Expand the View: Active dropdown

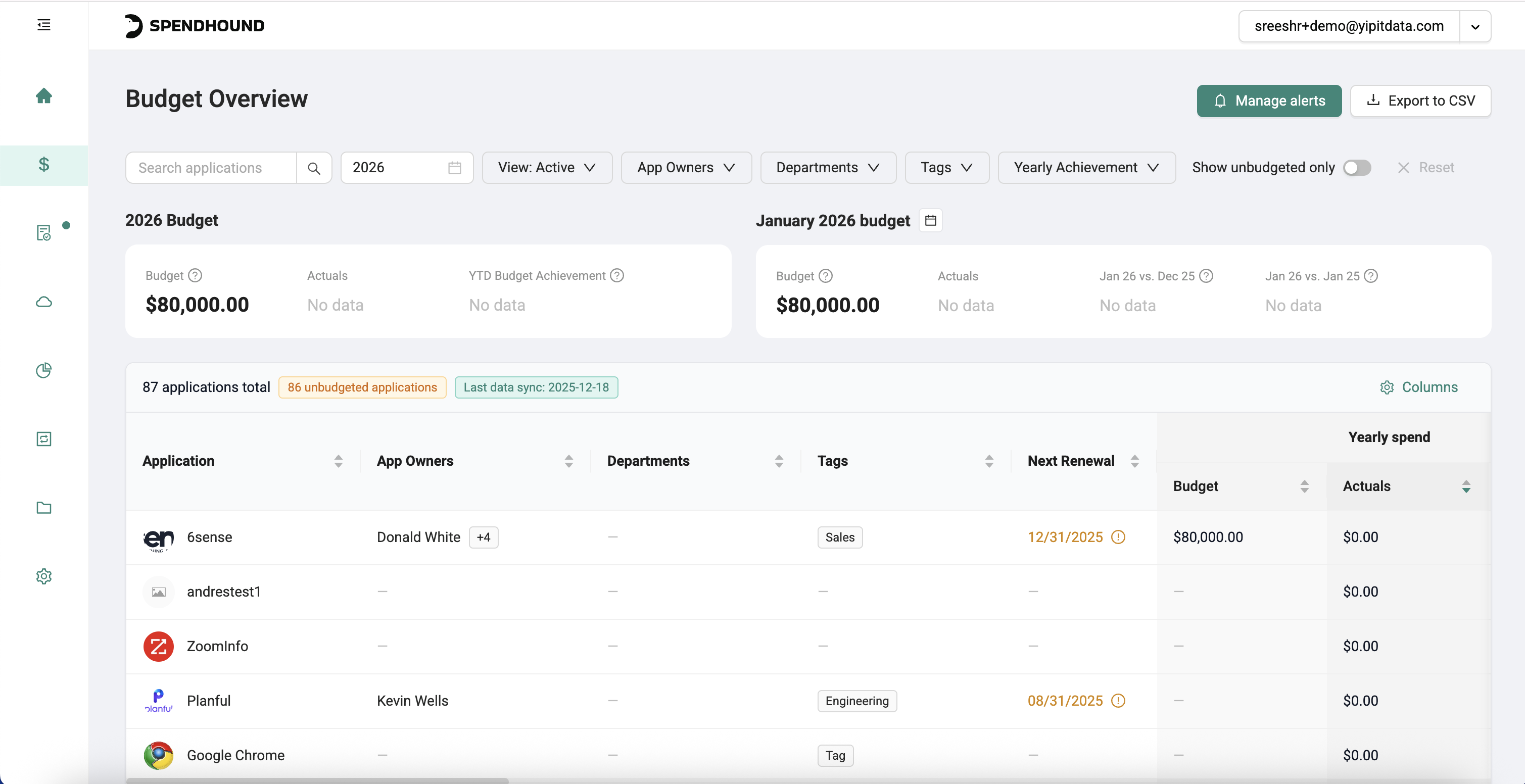point(546,168)
